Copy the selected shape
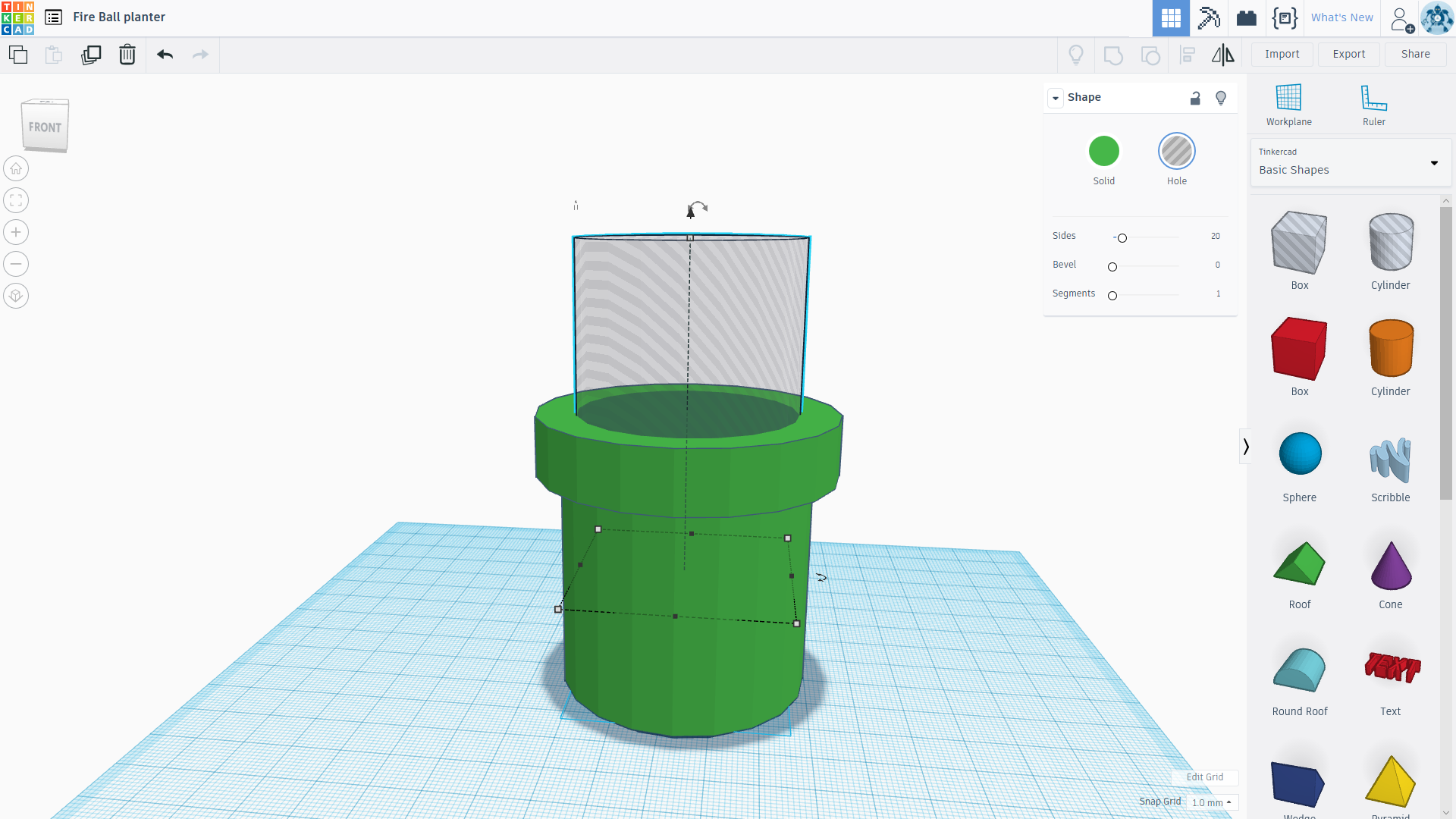Screen dimensions: 1456x819 pyautogui.click(x=18, y=55)
